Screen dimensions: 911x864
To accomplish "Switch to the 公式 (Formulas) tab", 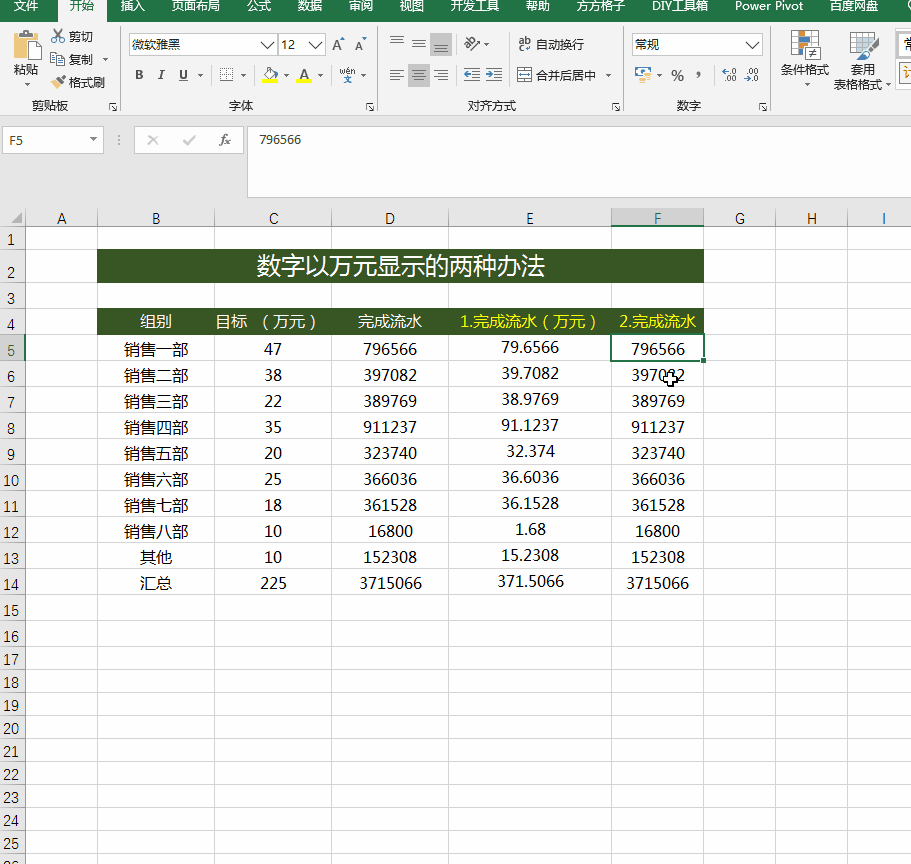I will [x=259, y=6].
